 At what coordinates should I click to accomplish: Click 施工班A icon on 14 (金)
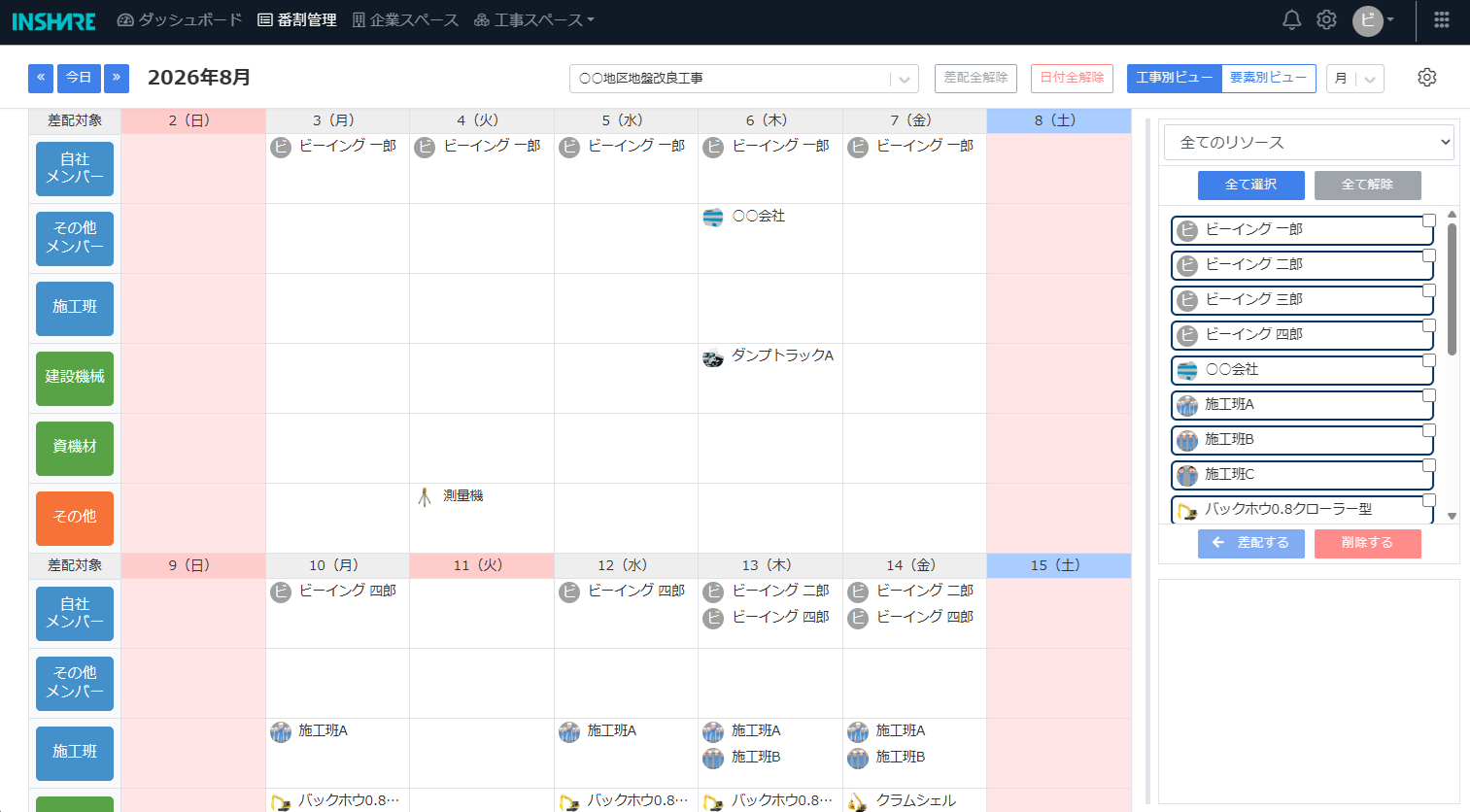click(858, 731)
